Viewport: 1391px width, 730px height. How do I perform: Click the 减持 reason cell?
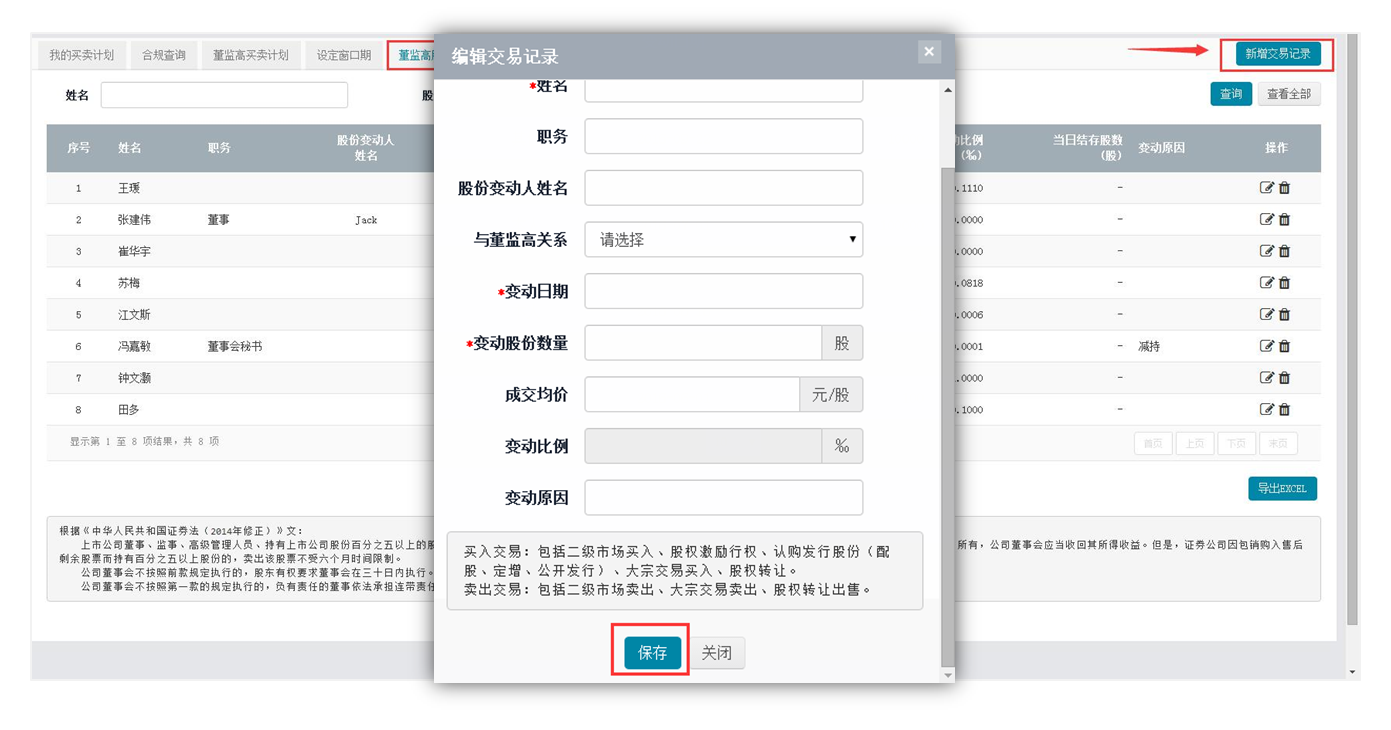(1149, 346)
